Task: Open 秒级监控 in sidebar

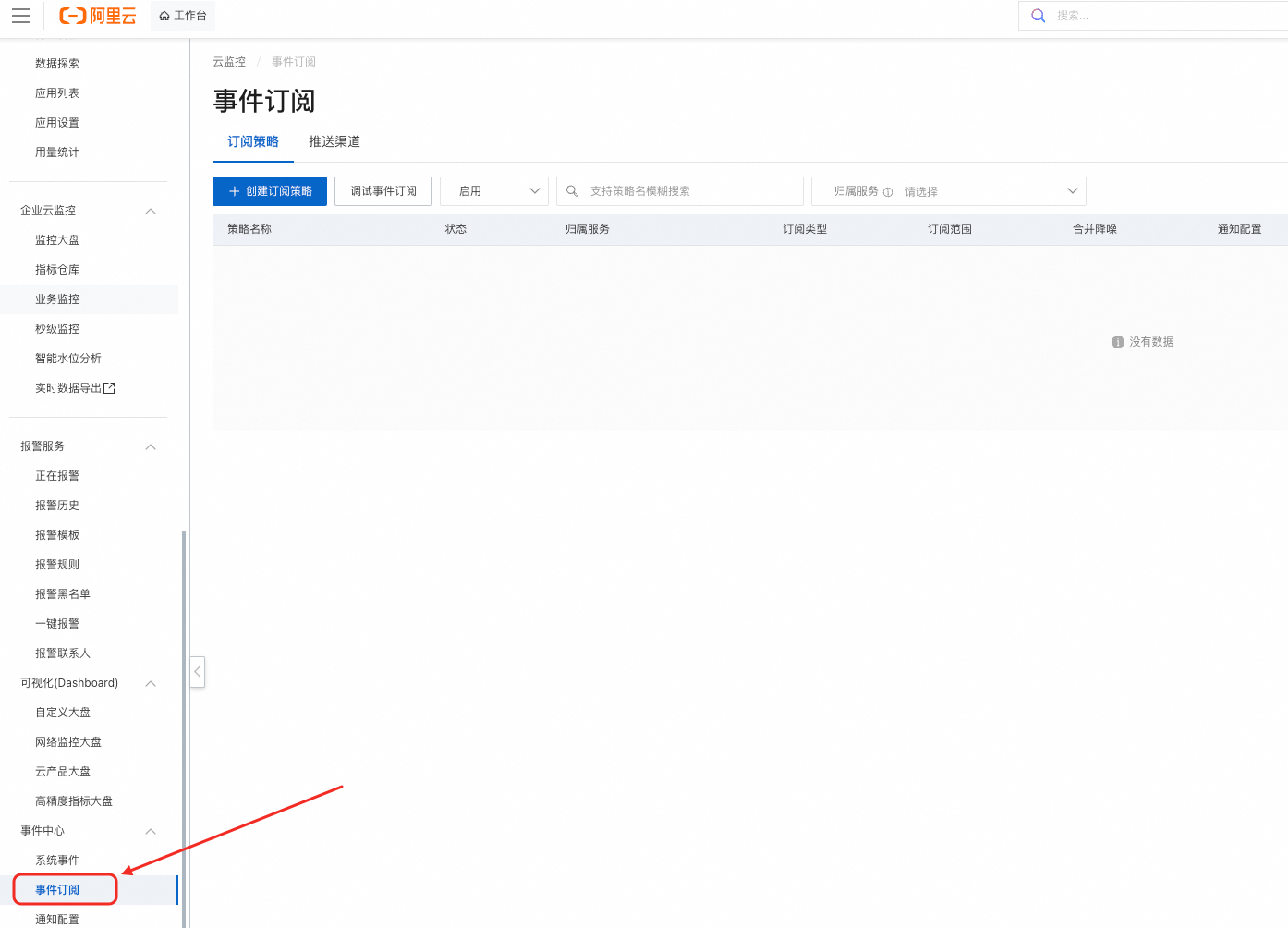Action: click(57, 329)
